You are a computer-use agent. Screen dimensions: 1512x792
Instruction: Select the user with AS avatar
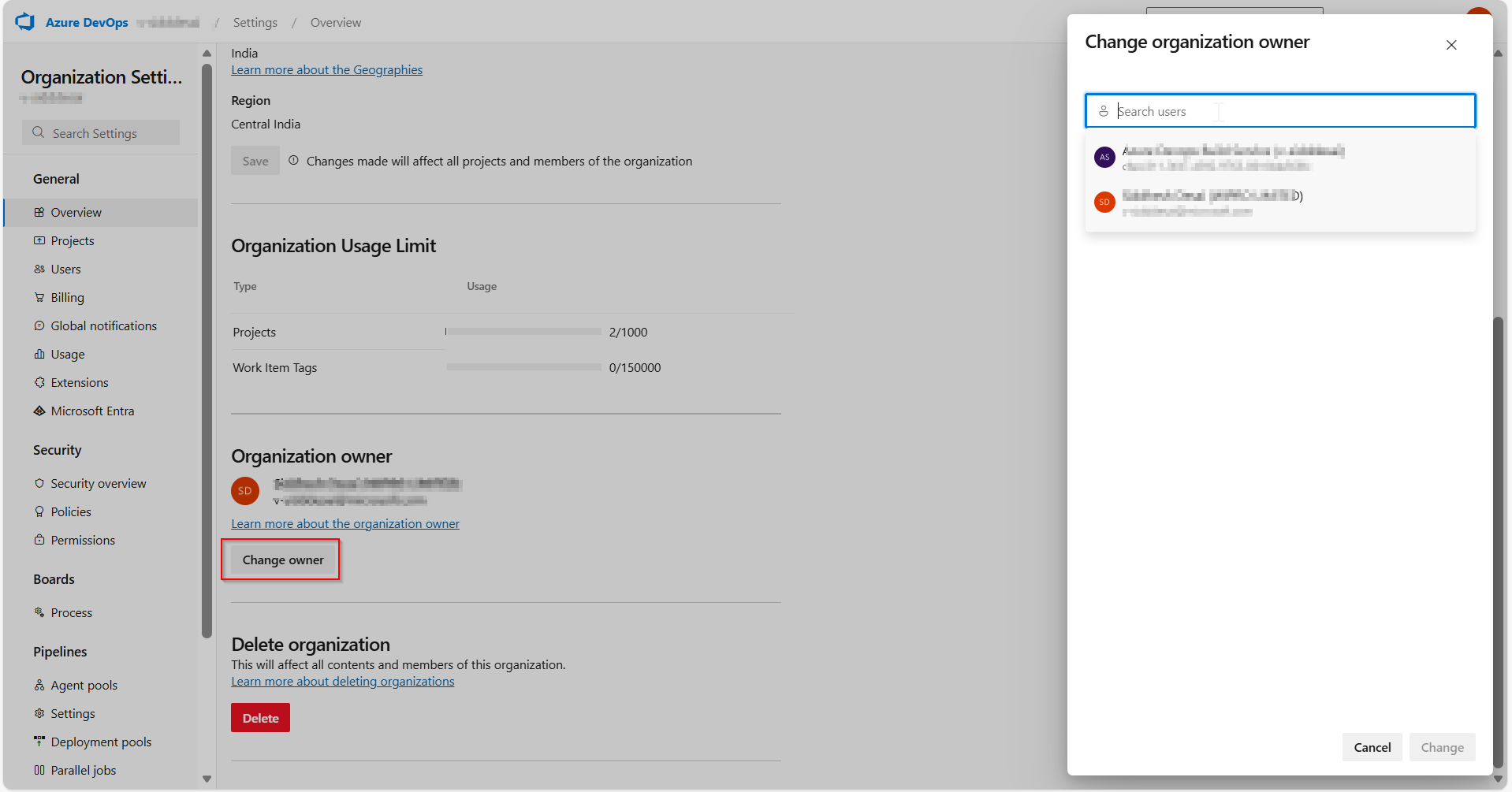tap(1280, 158)
